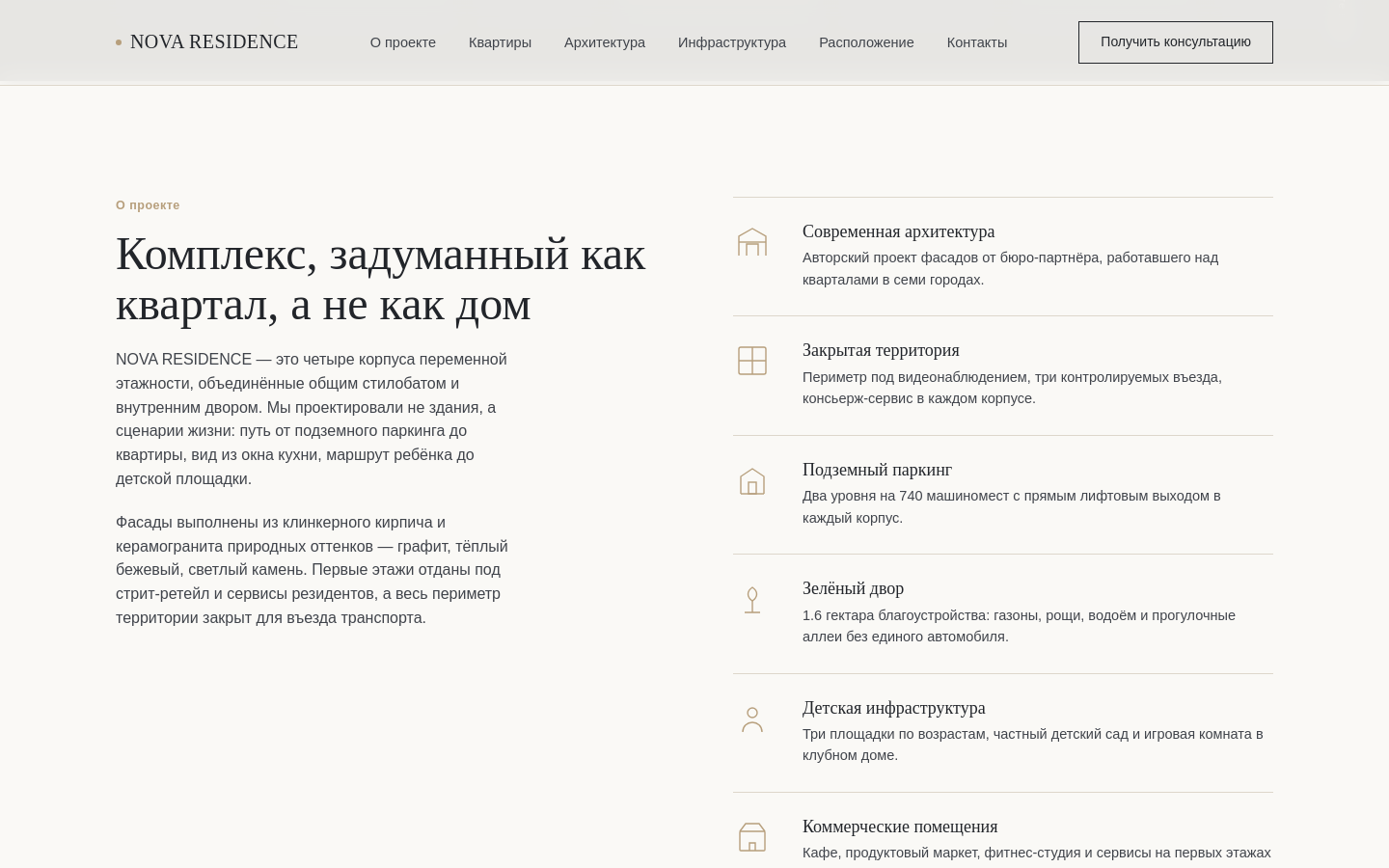The height and width of the screenshot is (868, 1389).
Task: Click the text about 1.6 гектара благоустройства
Action: (1019, 626)
